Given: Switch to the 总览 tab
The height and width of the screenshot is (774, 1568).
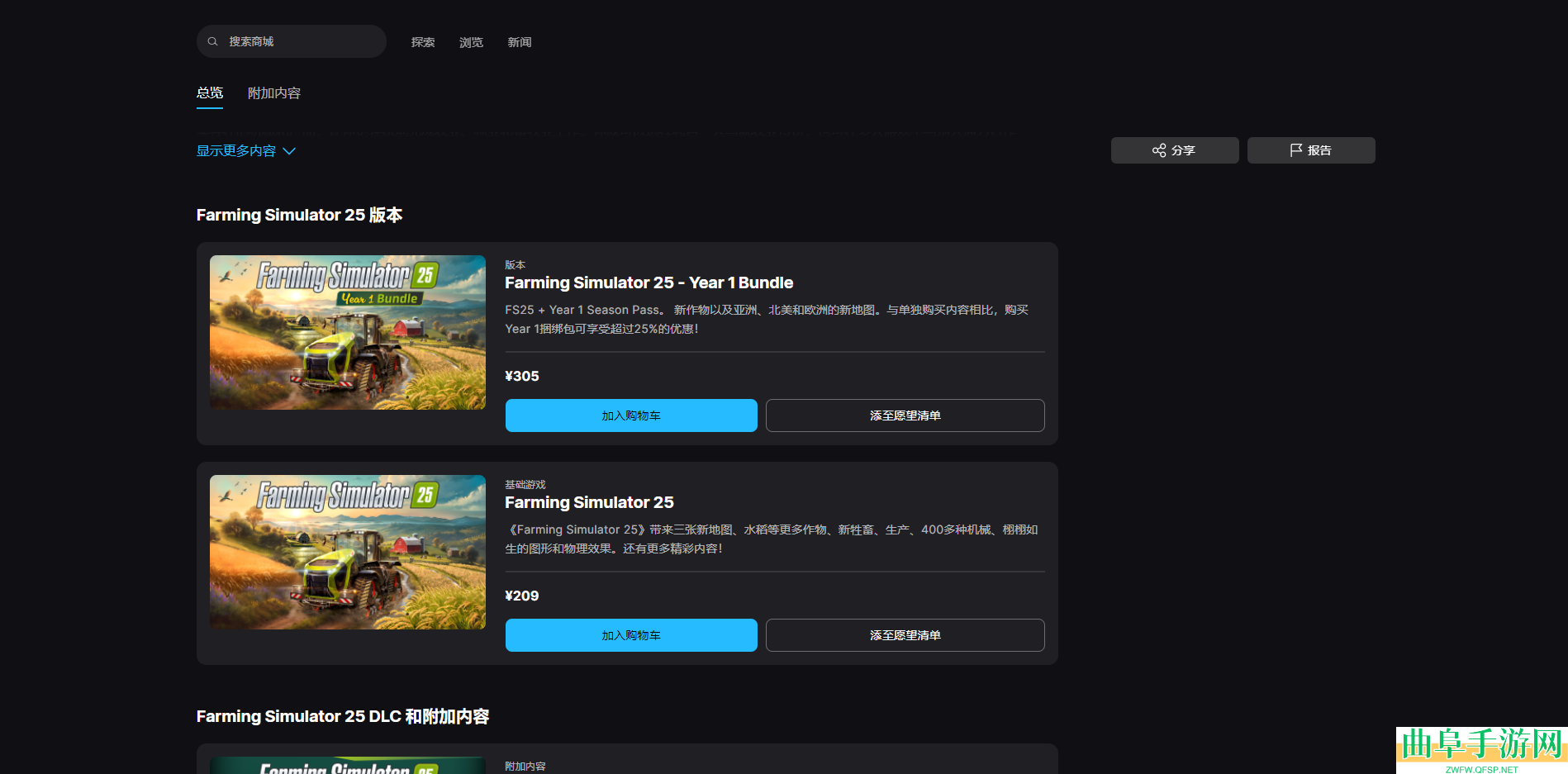Looking at the screenshot, I should (210, 93).
